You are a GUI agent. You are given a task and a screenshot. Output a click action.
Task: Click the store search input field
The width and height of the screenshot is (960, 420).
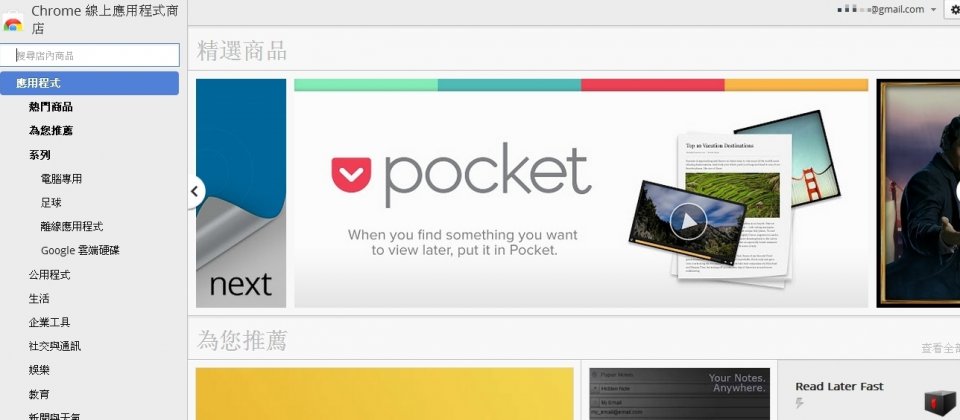tap(90, 55)
